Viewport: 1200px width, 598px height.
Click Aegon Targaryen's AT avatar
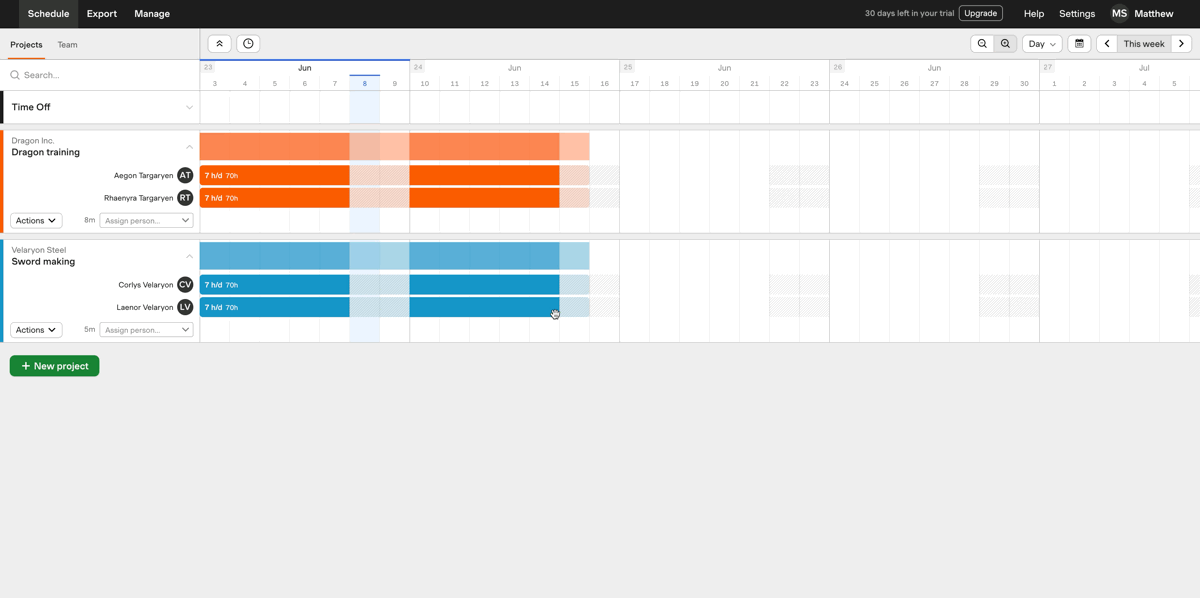pyautogui.click(x=185, y=175)
